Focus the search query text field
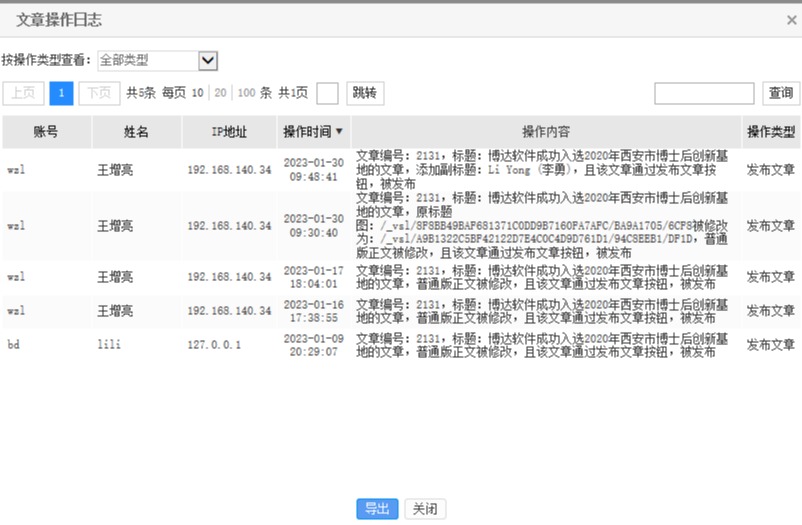 click(704, 93)
